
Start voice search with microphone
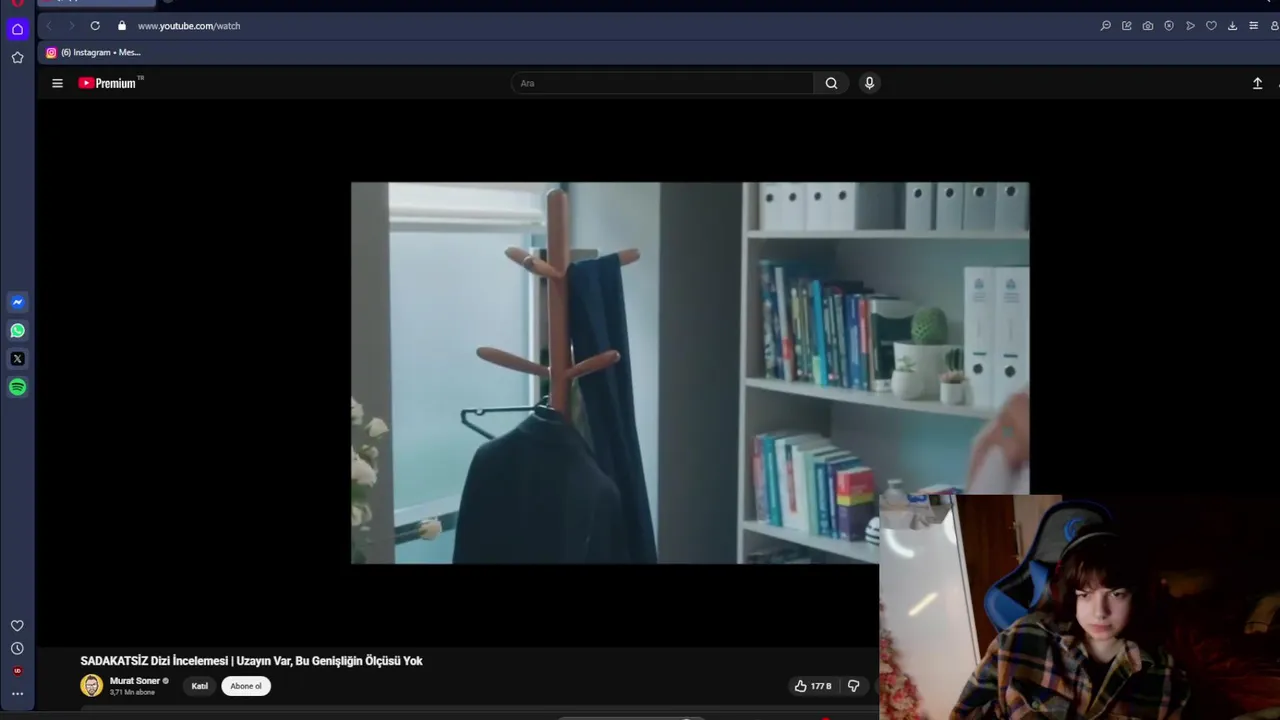click(x=869, y=83)
